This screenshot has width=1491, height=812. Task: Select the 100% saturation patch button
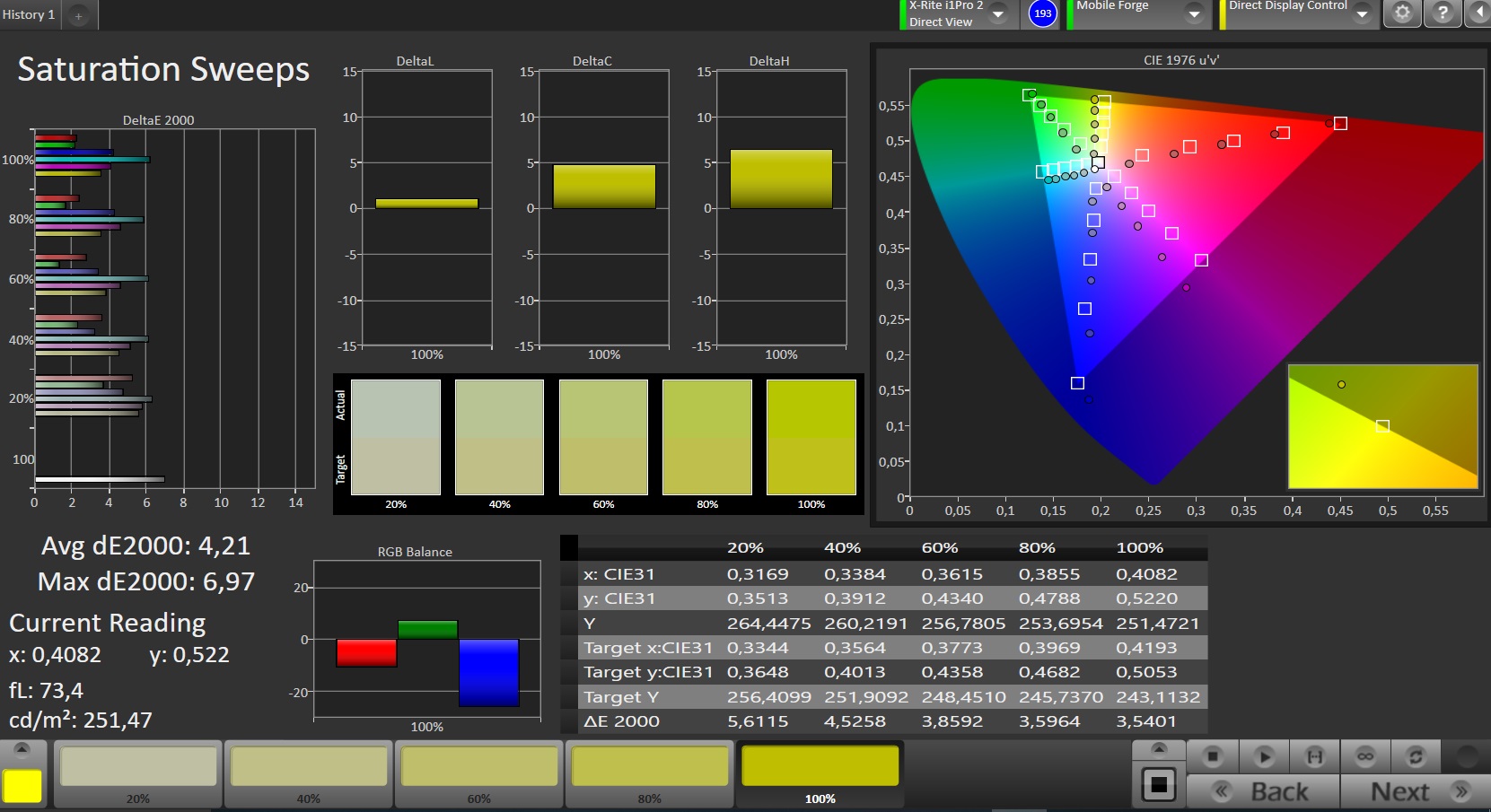(x=820, y=773)
